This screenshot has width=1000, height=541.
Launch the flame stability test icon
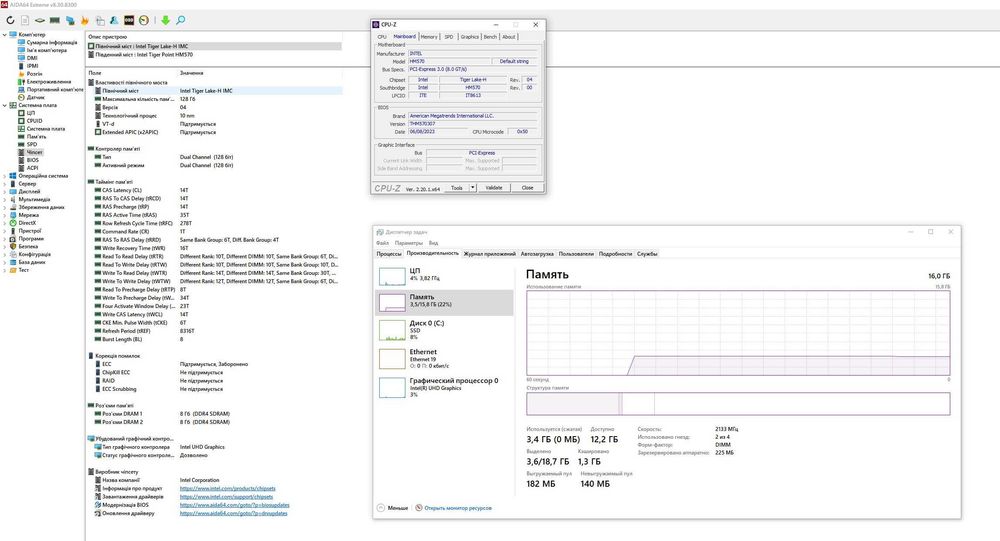click(85, 20)
